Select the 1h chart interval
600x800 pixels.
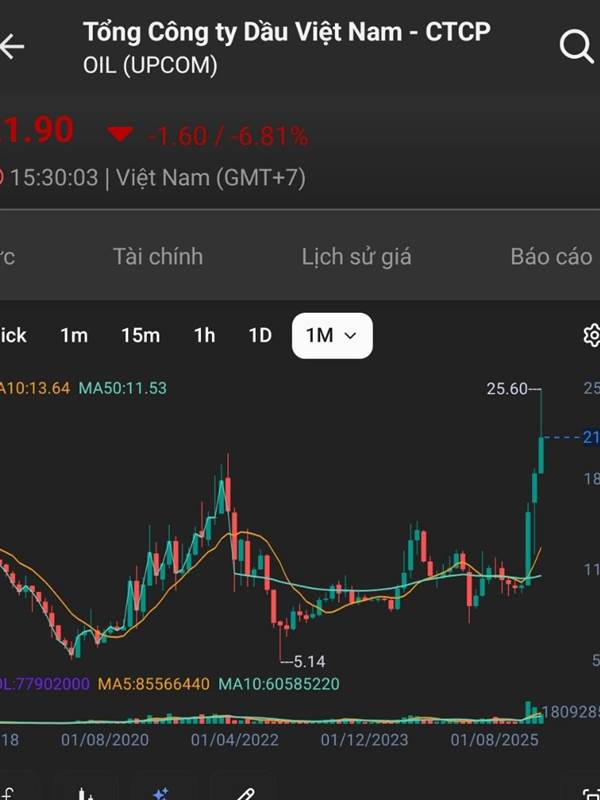[204, 336]
